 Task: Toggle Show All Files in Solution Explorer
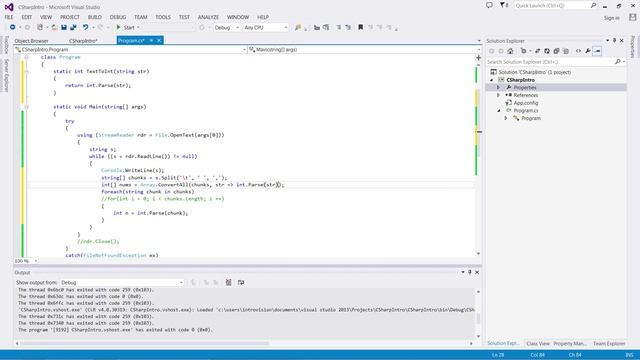(566, 51)
